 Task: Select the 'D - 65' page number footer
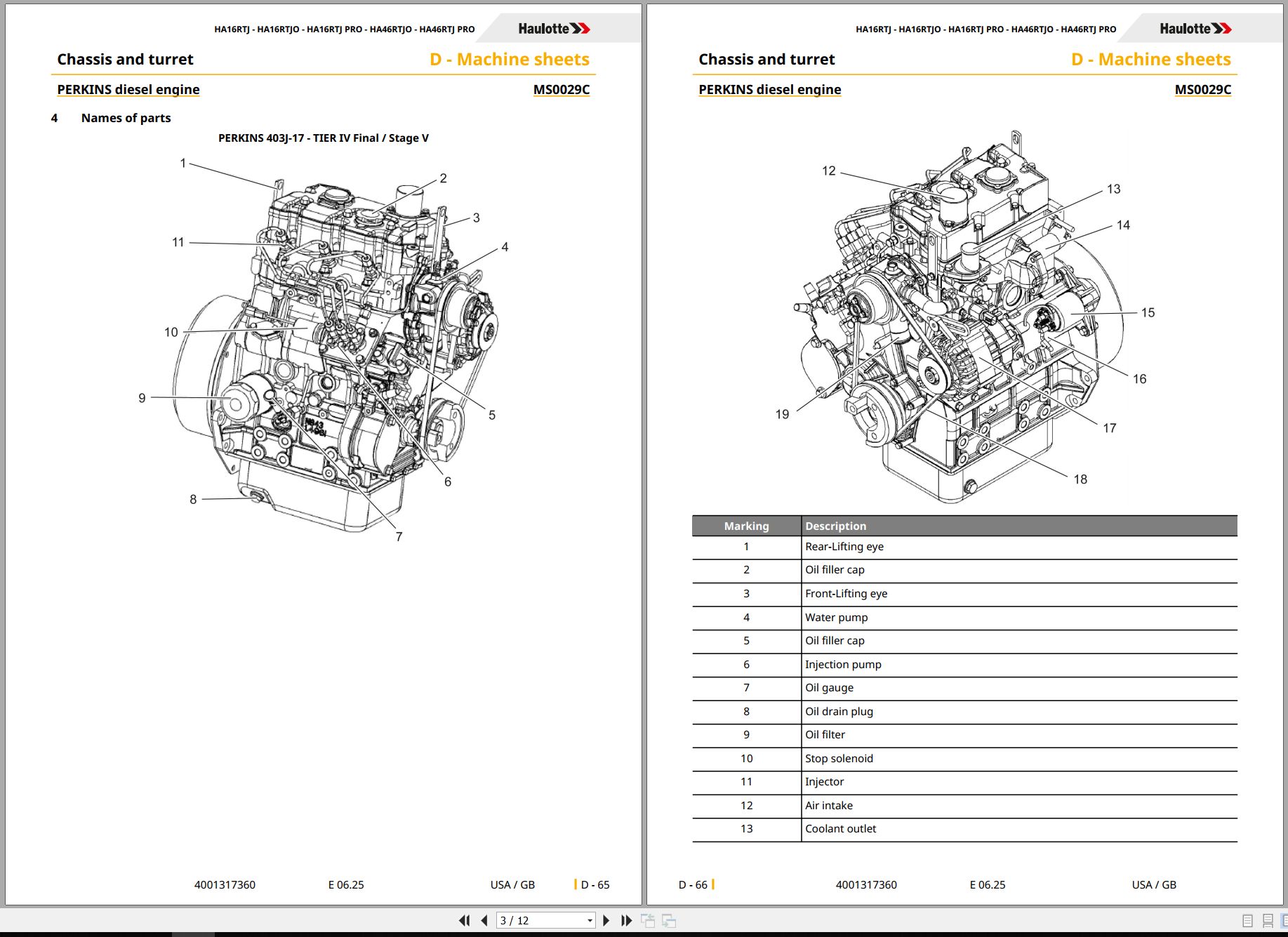pos(595,885)
